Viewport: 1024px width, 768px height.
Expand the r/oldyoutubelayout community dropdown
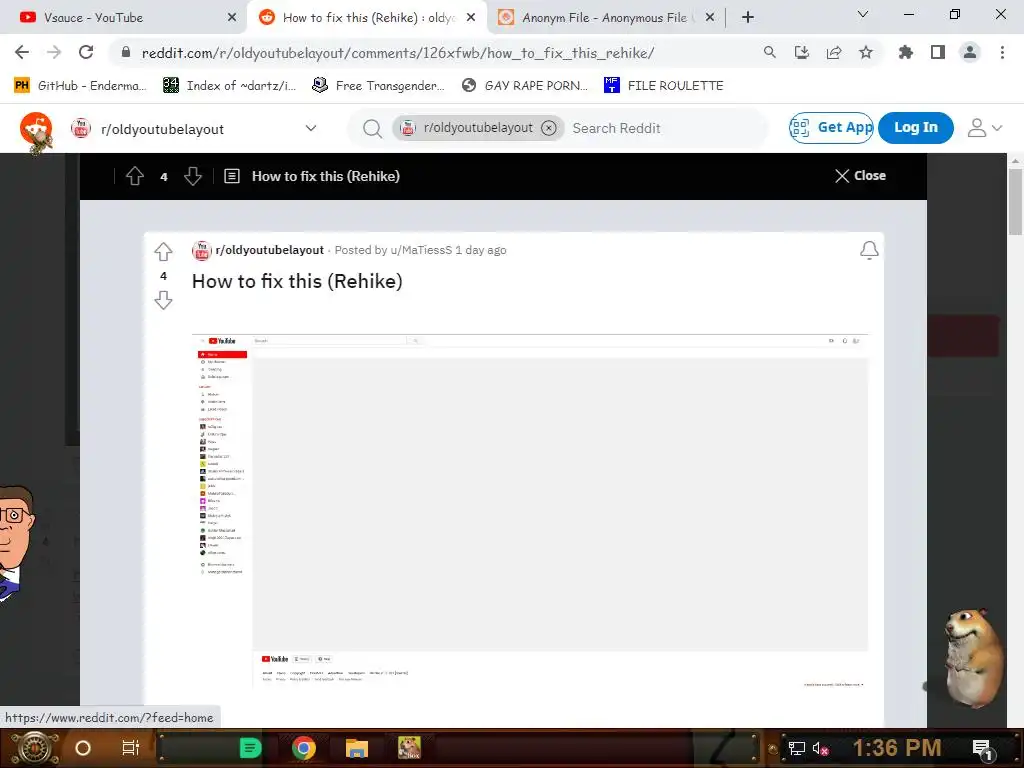(311, 128)
